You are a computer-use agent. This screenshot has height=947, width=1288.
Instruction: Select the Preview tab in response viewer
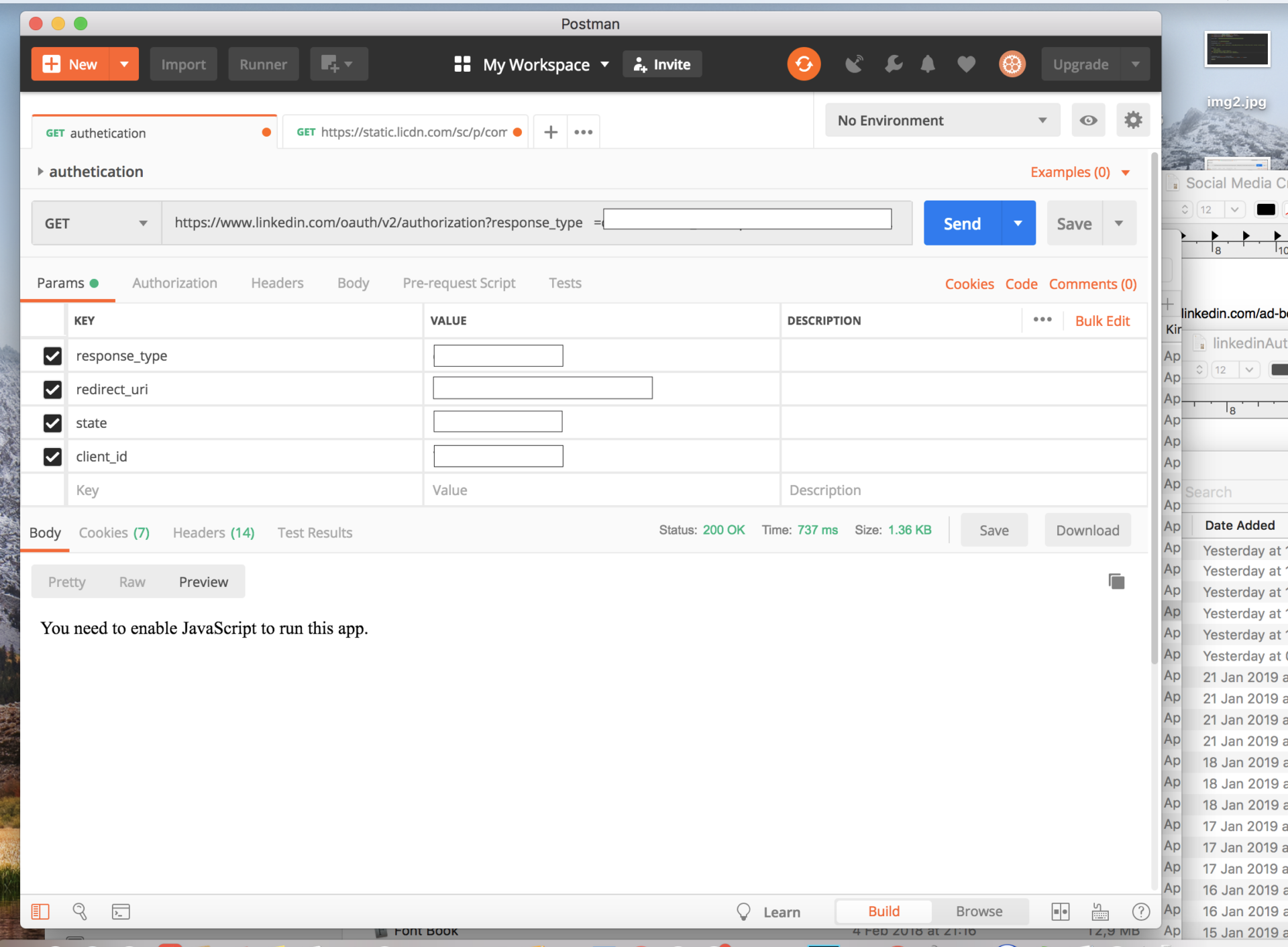(x=203, y=581)
